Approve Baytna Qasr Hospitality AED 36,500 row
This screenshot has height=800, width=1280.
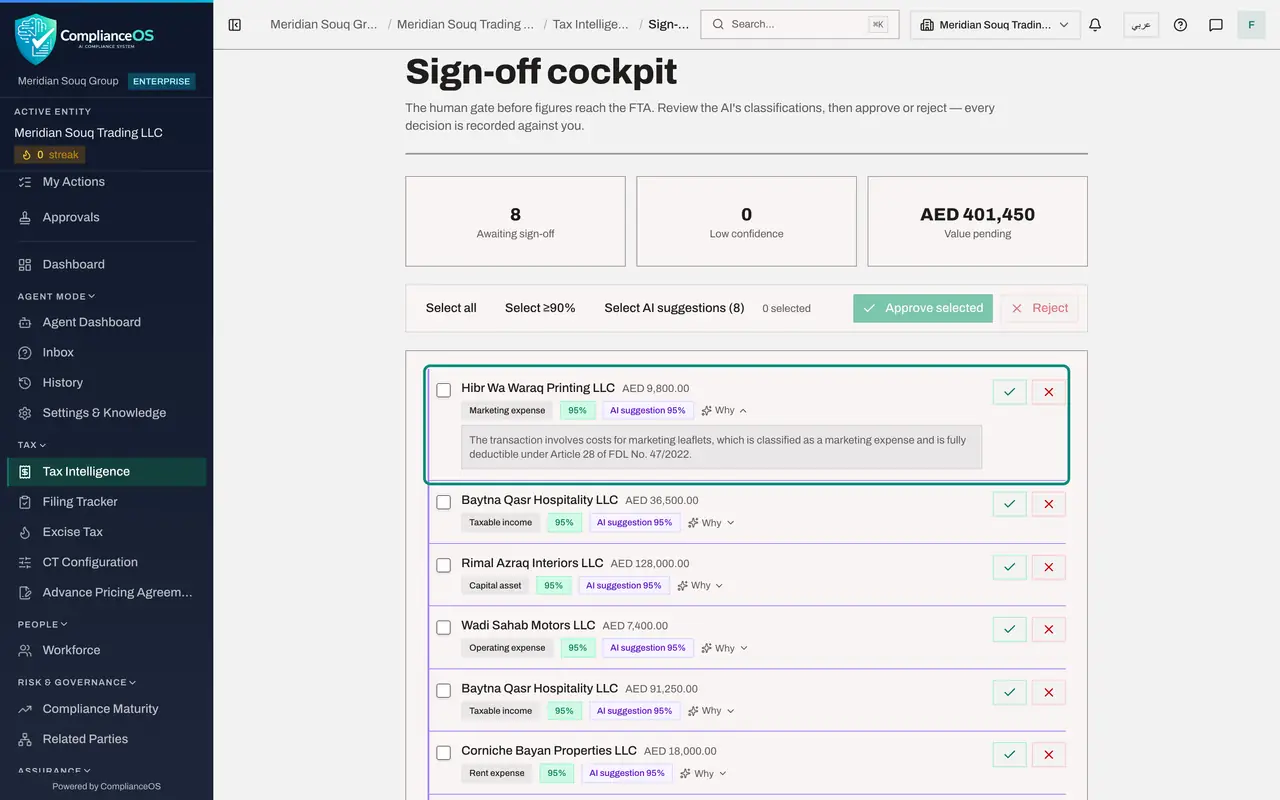1010,504
